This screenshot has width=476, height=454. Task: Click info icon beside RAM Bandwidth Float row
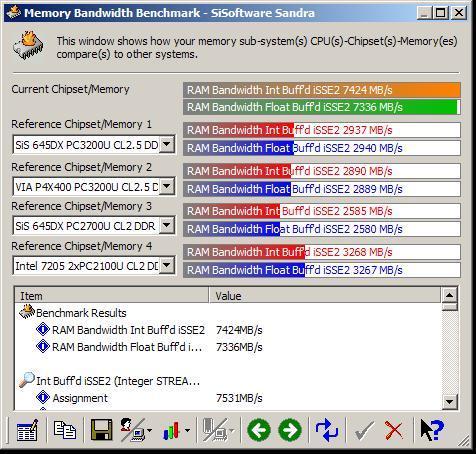pyautogui.click(x=43, y=346)
